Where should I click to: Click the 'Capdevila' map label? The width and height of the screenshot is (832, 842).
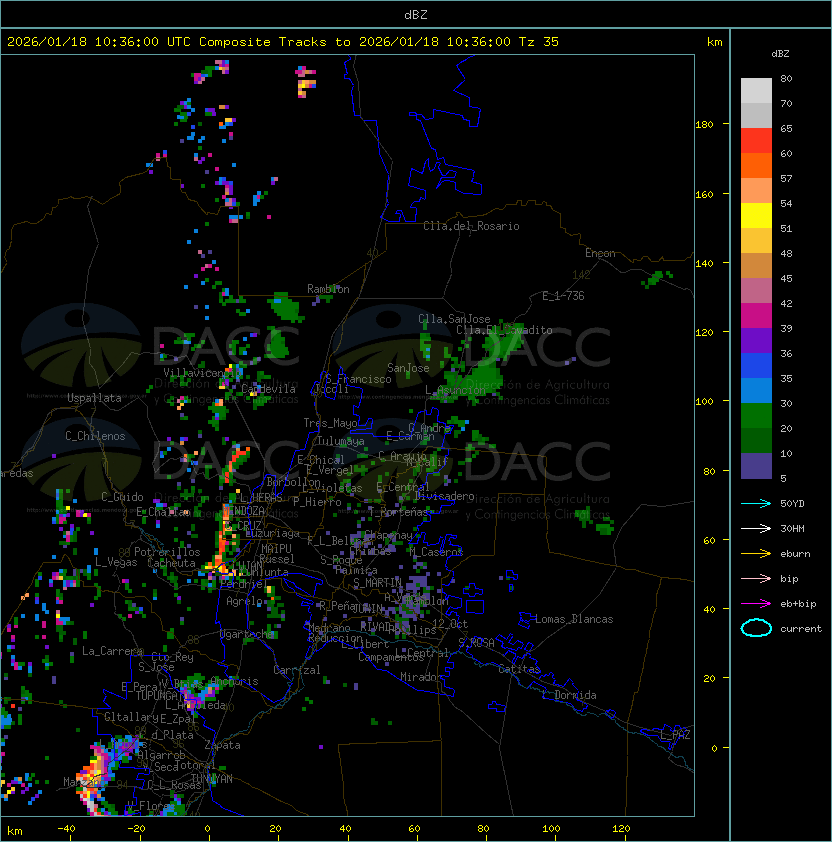[269, 389]
